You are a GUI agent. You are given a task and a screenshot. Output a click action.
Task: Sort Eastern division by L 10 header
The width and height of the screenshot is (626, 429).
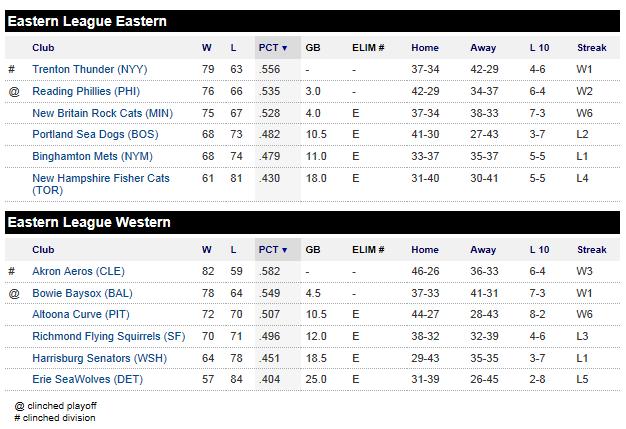pyautogui.click(x=539, y=47)
